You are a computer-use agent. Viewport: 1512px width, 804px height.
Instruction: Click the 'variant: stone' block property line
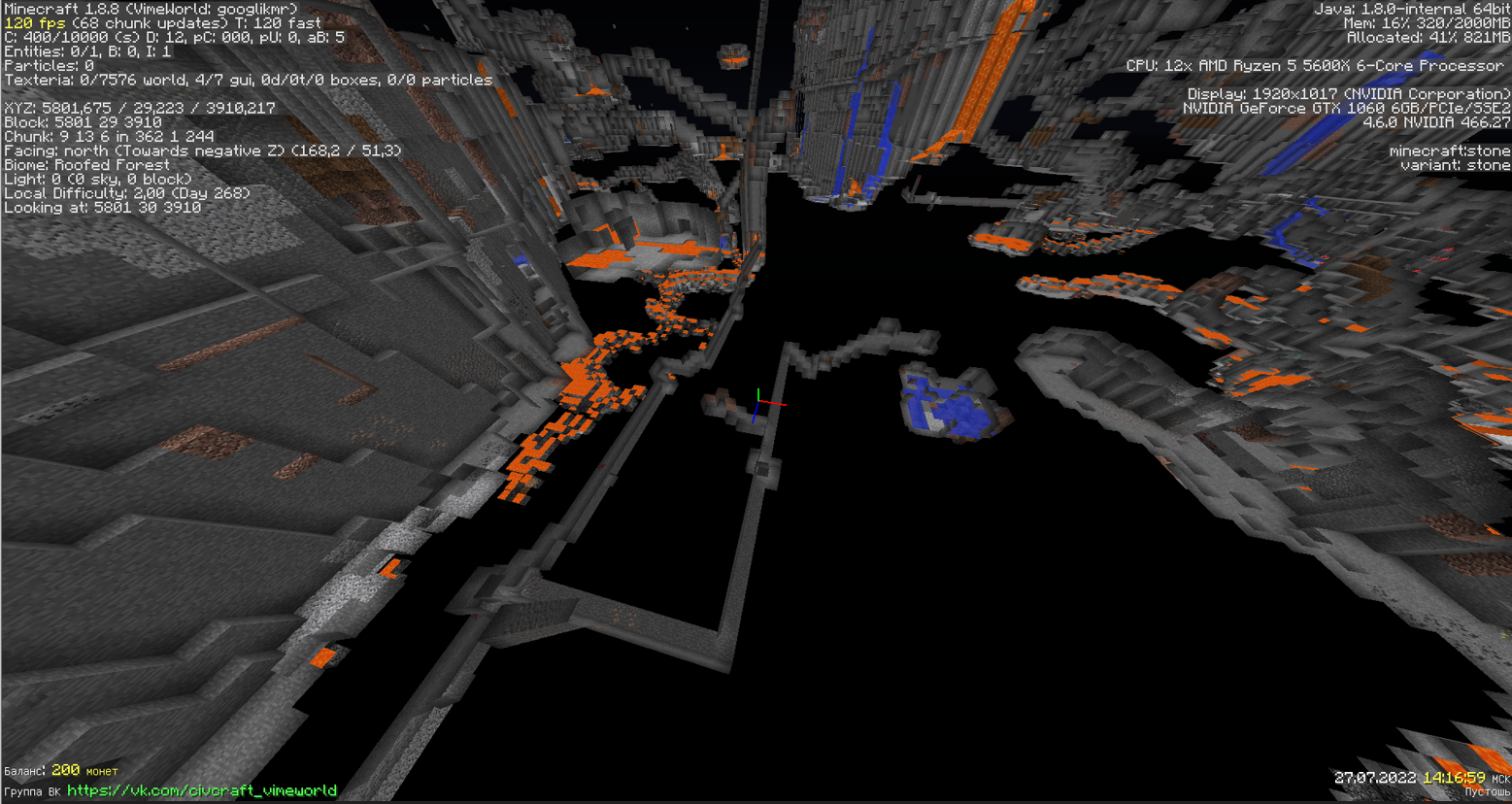tap(1455, 165)
